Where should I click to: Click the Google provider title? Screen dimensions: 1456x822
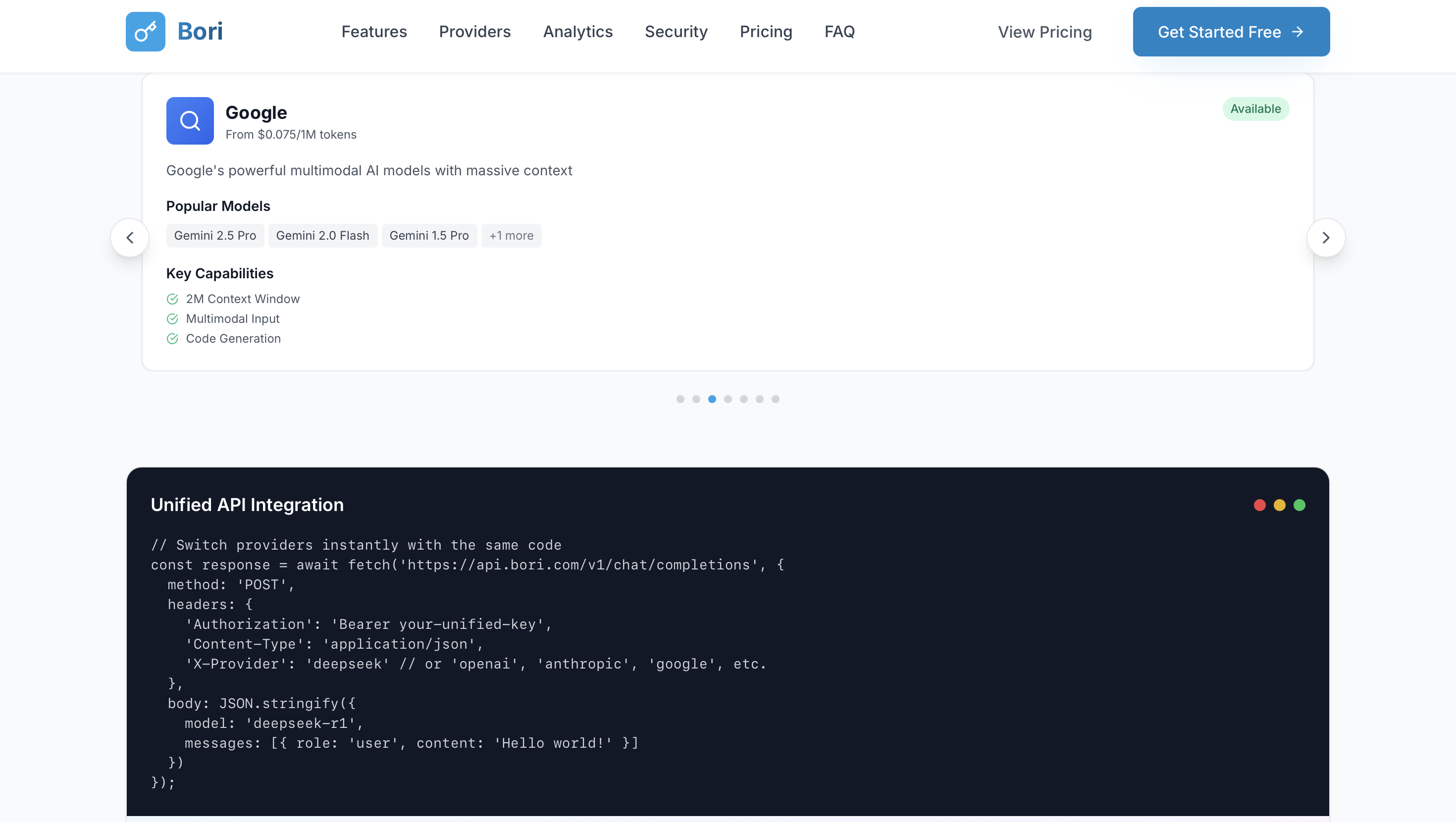256,112
